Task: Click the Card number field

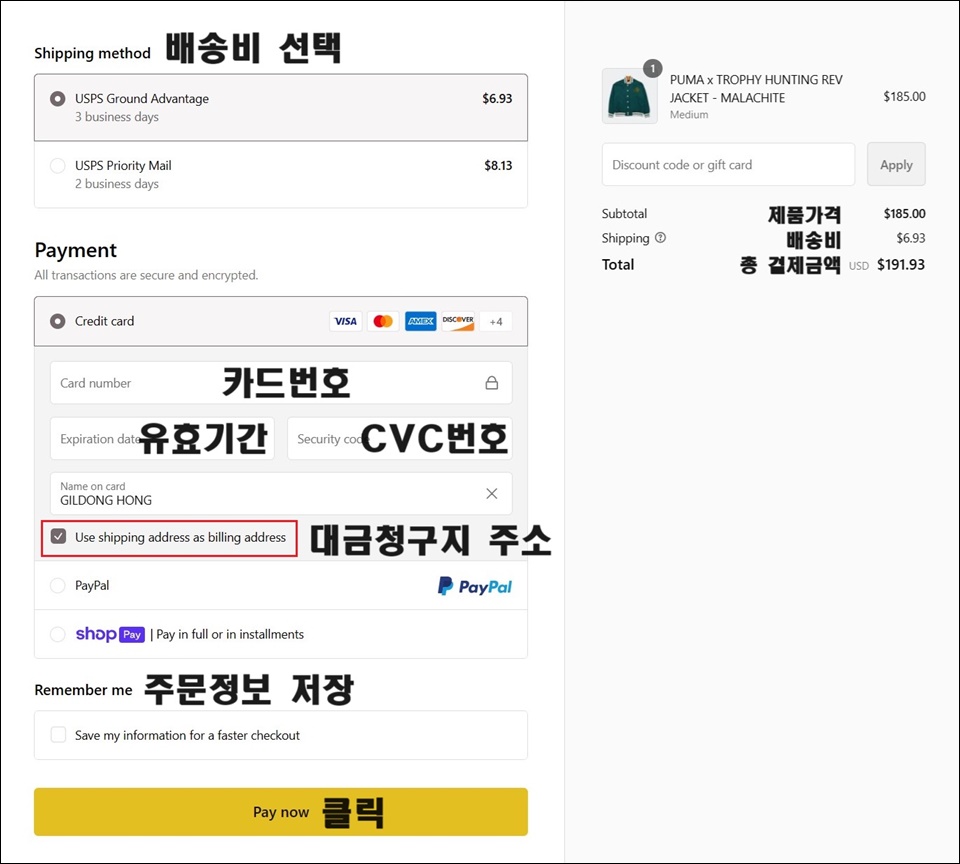Action: pyautogui.click(x=281, y=383)
